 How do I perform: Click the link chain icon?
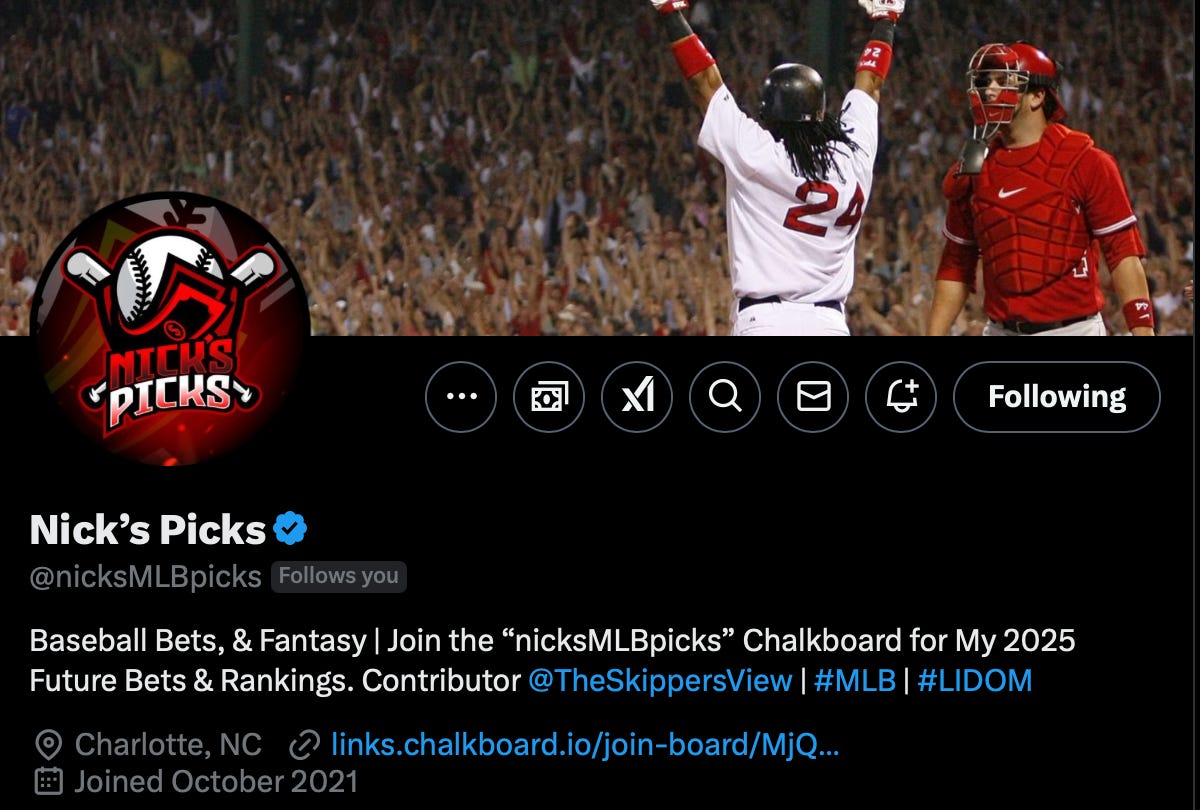[303, 745]
